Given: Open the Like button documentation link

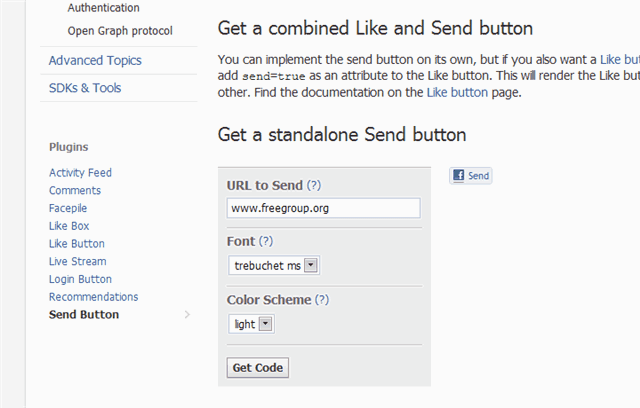Looking at the screenshot, I should 457,92.
